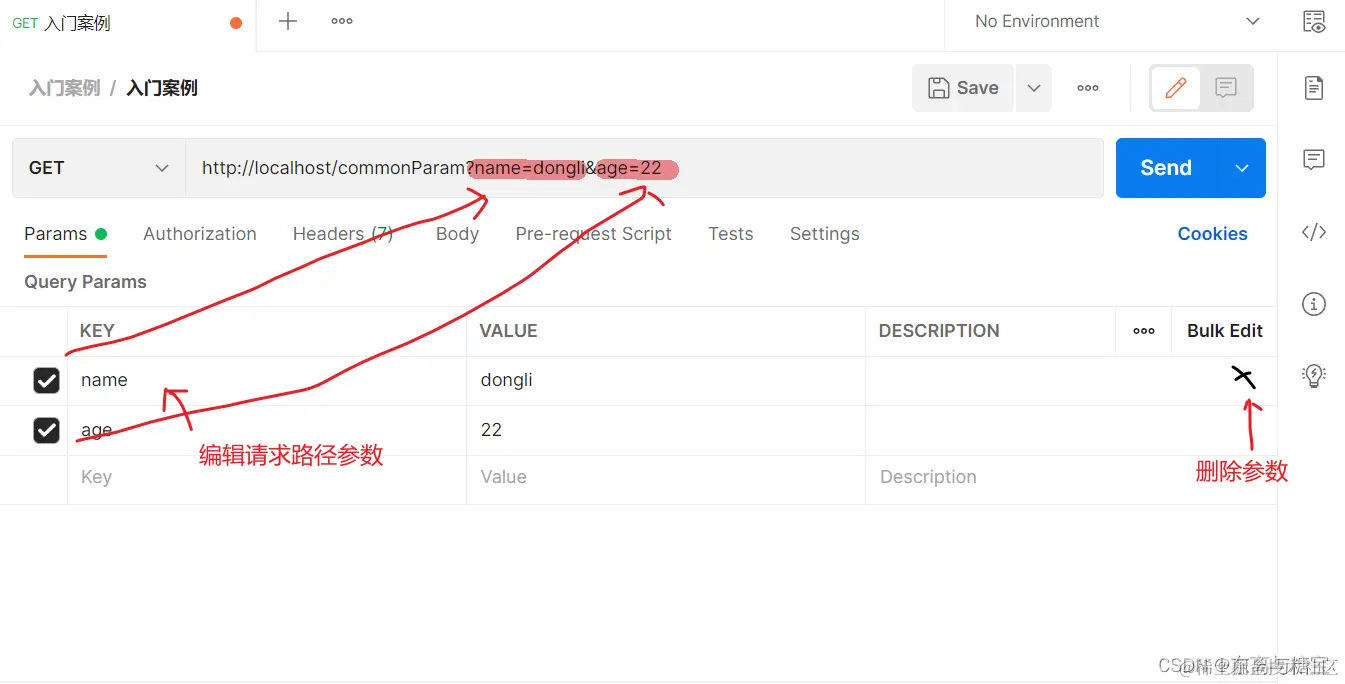The image size is (1345, 684).
Task: Open the Comments sidebar icon
Action: (x=1314, y=159)
